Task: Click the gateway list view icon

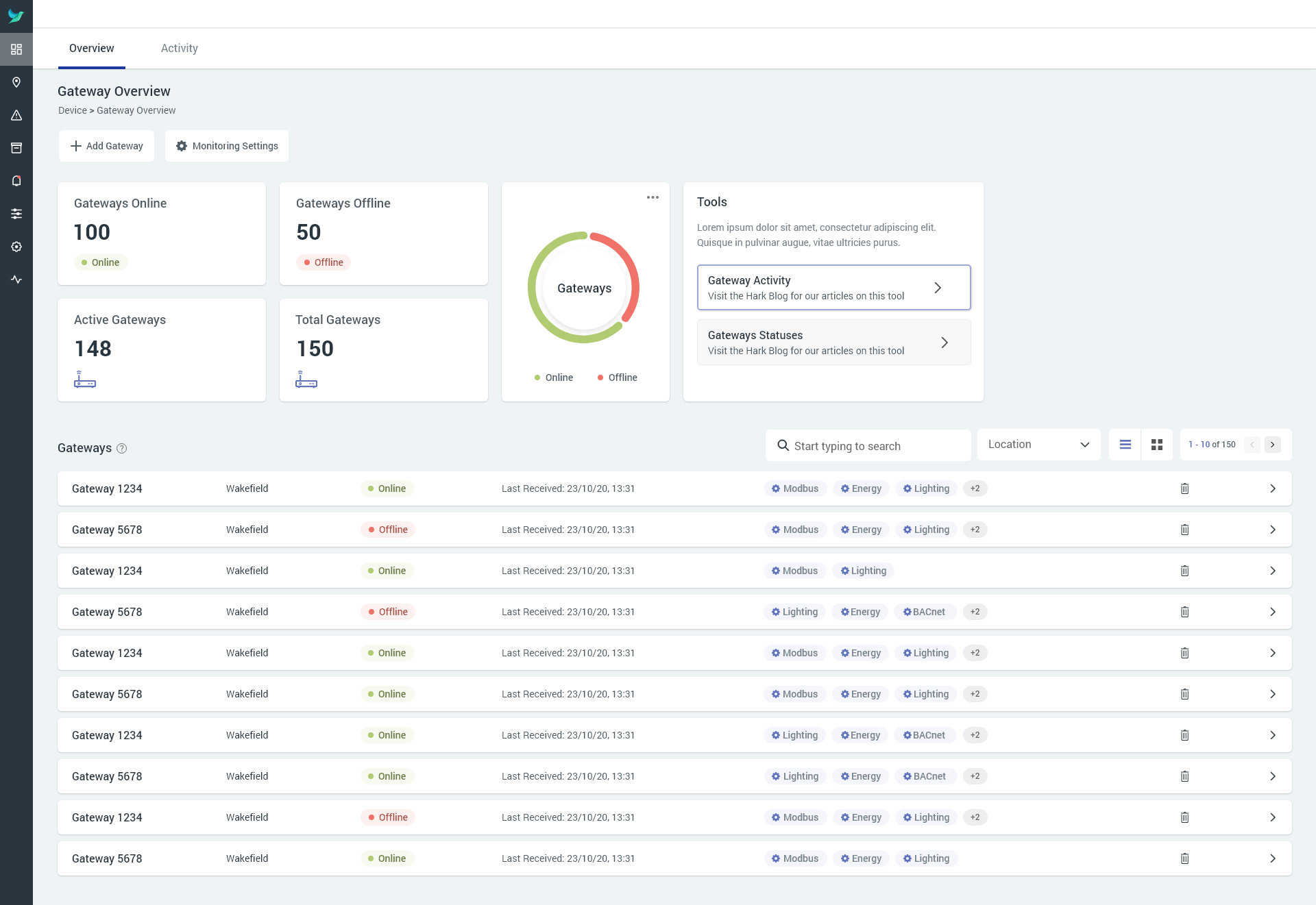Action: tap(1124, 444)
